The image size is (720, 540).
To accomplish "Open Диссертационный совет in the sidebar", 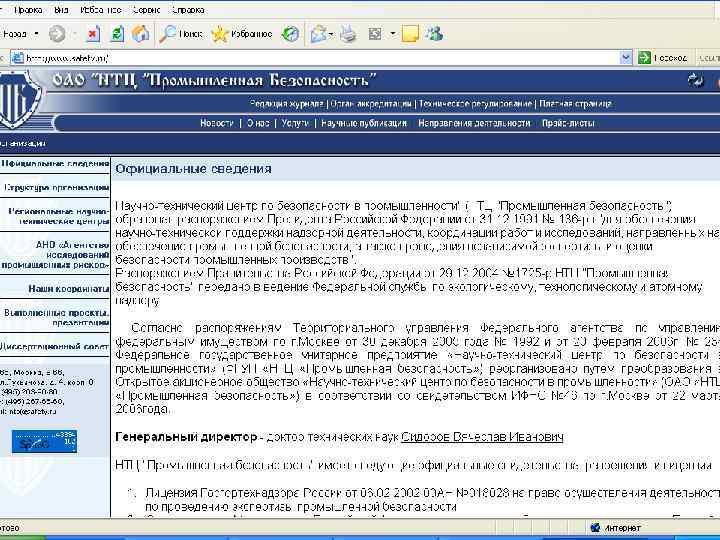I will point(54,346).
